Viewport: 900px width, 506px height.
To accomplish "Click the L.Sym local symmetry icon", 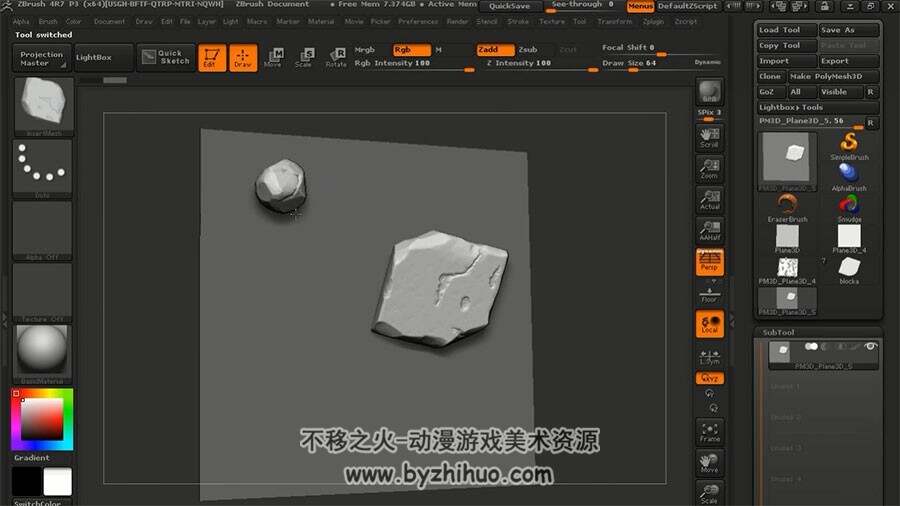I will pos(709,357).
